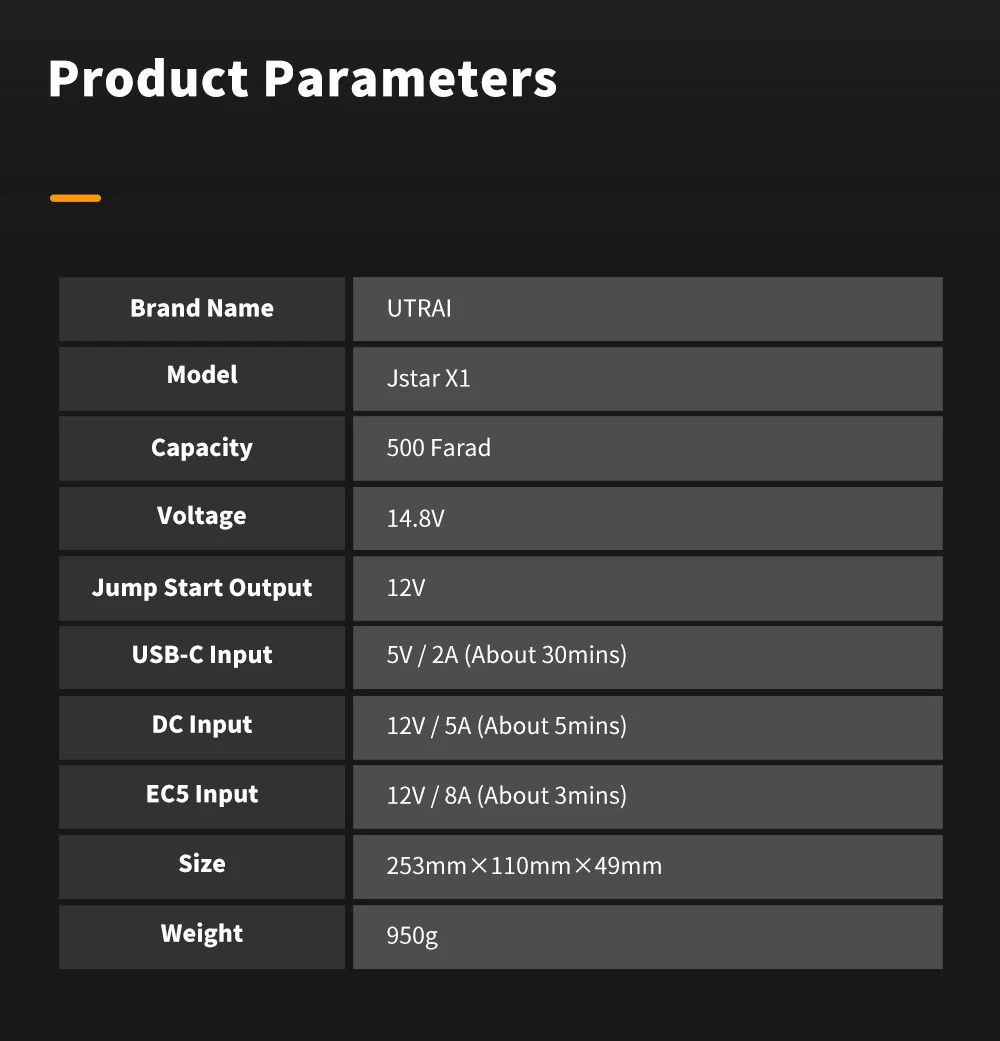The width and height of the screenshot is (1000, 1041).
Task: Select the DC Input label cell
Action: coord(202,726)
